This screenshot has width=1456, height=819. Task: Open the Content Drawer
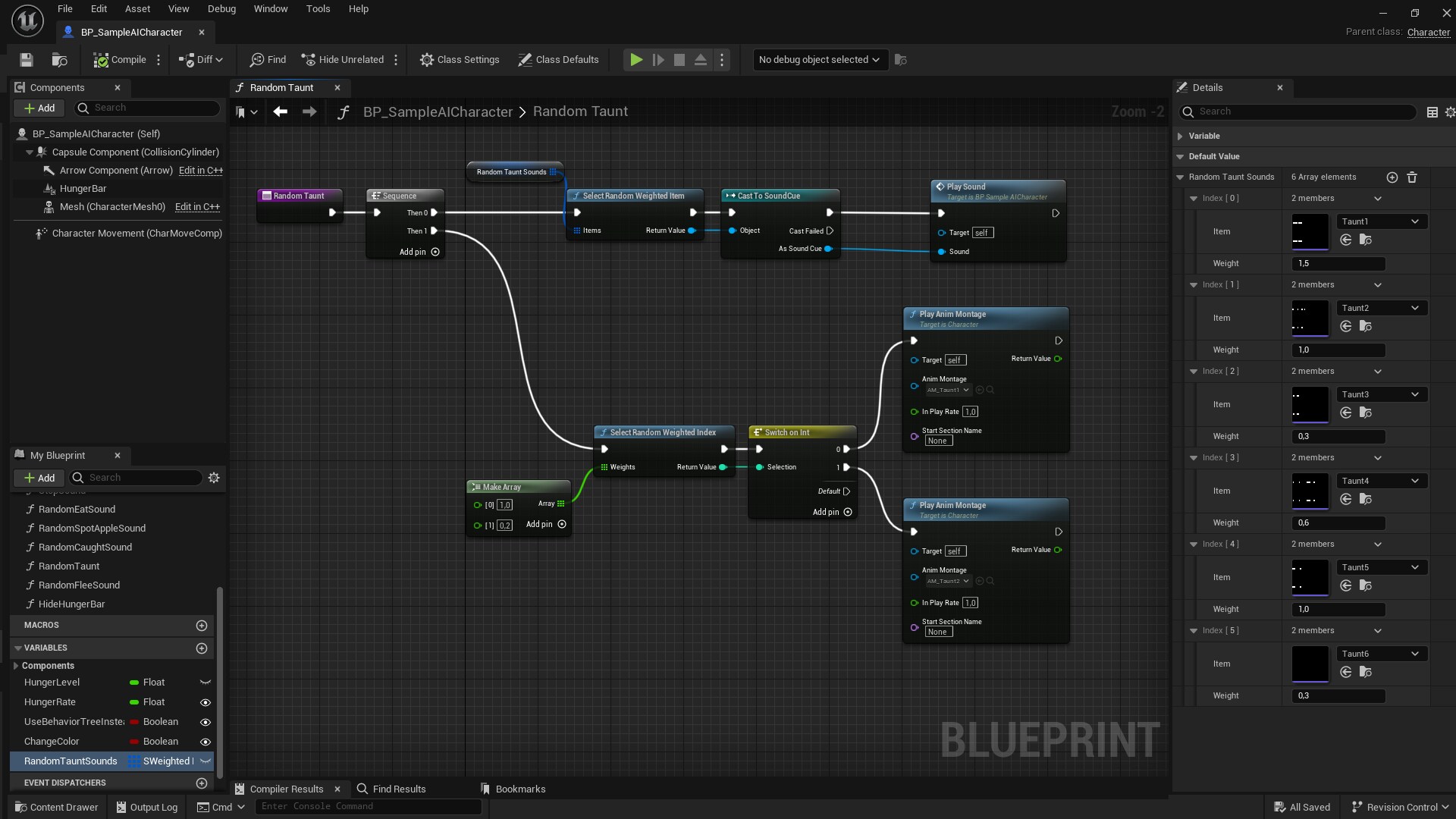[55, 806]
